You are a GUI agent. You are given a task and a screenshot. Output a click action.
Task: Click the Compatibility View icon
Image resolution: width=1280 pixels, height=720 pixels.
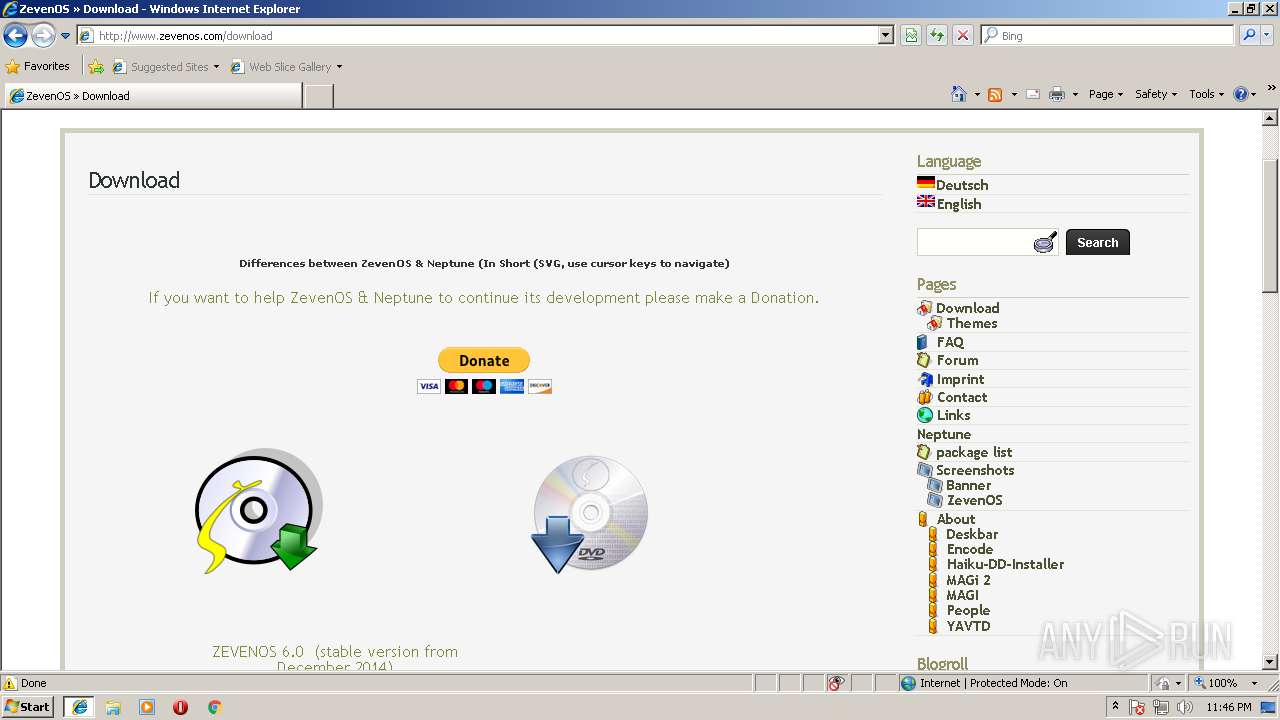911,36
